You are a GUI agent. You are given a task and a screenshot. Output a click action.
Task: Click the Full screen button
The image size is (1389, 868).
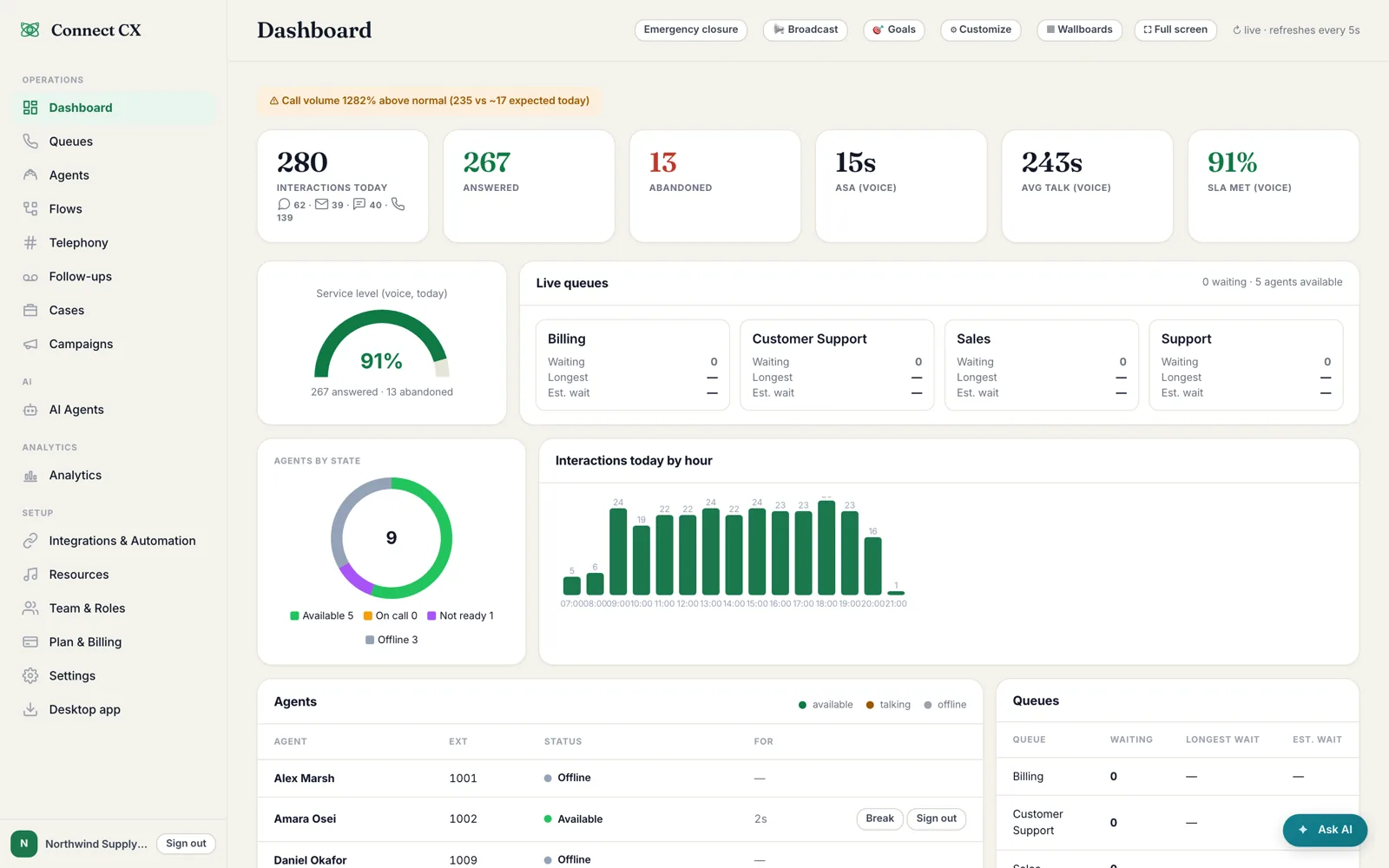click(1175, 30)
